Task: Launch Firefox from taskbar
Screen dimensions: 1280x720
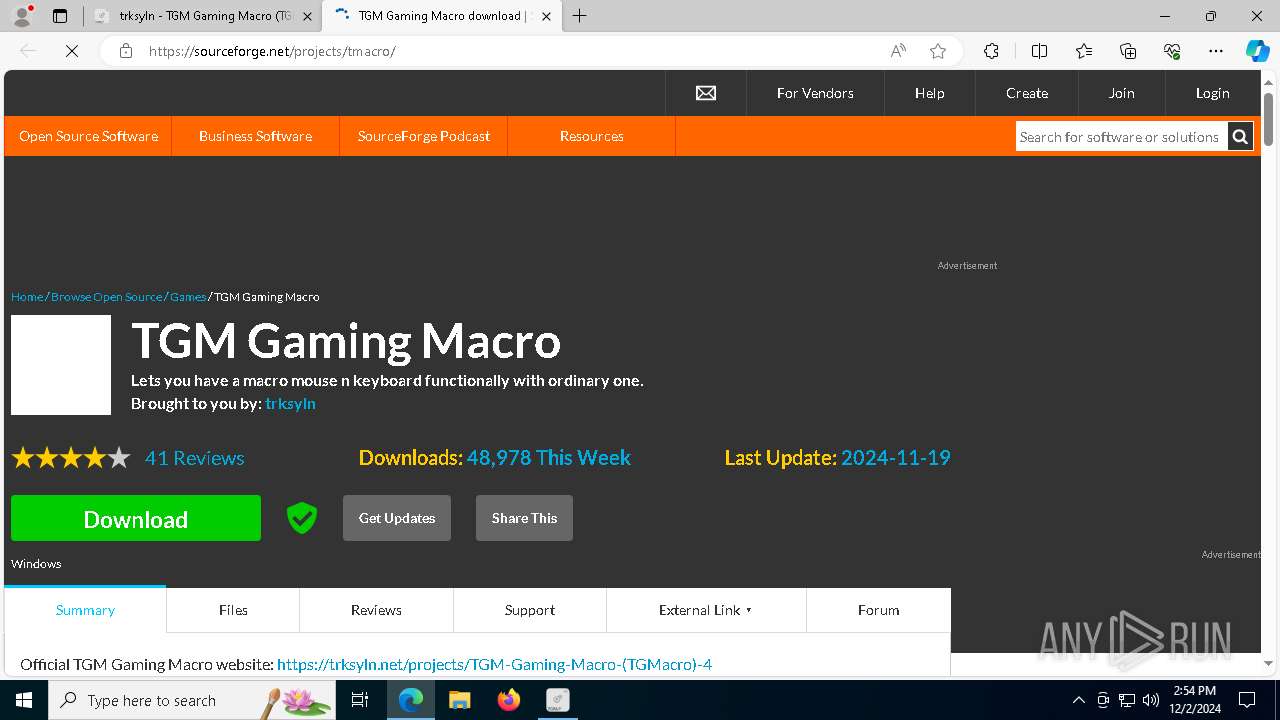Action: [x=509, y=700]
